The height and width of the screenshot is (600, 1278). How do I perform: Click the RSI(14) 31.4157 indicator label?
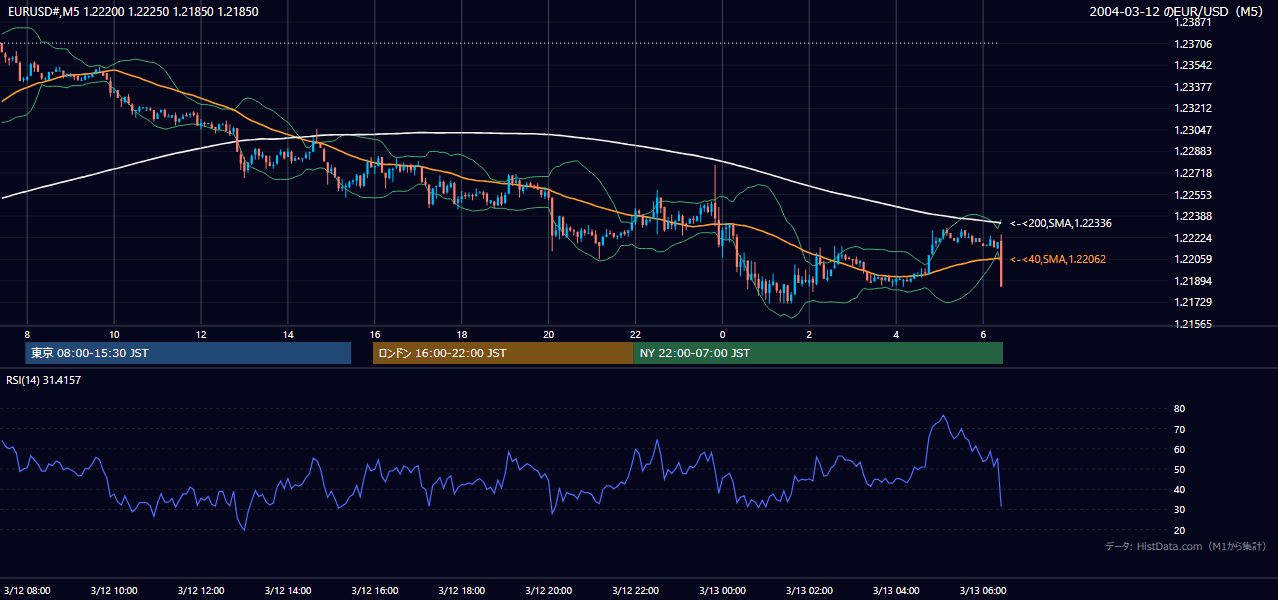pos(44,380)
